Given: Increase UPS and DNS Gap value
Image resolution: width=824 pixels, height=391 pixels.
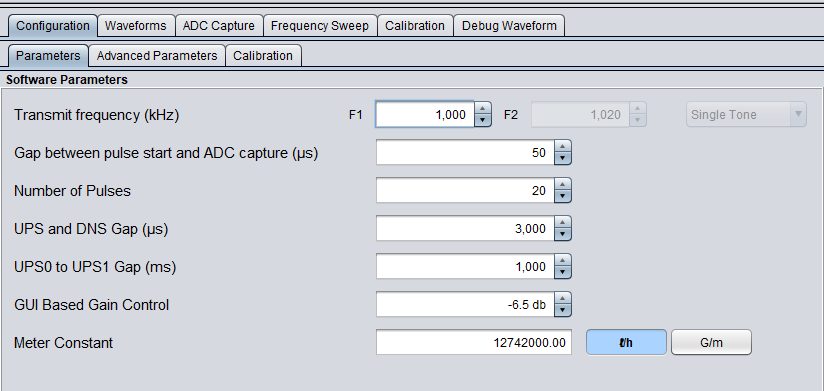Looking at the screenshot, I should [x=563, y=223].
